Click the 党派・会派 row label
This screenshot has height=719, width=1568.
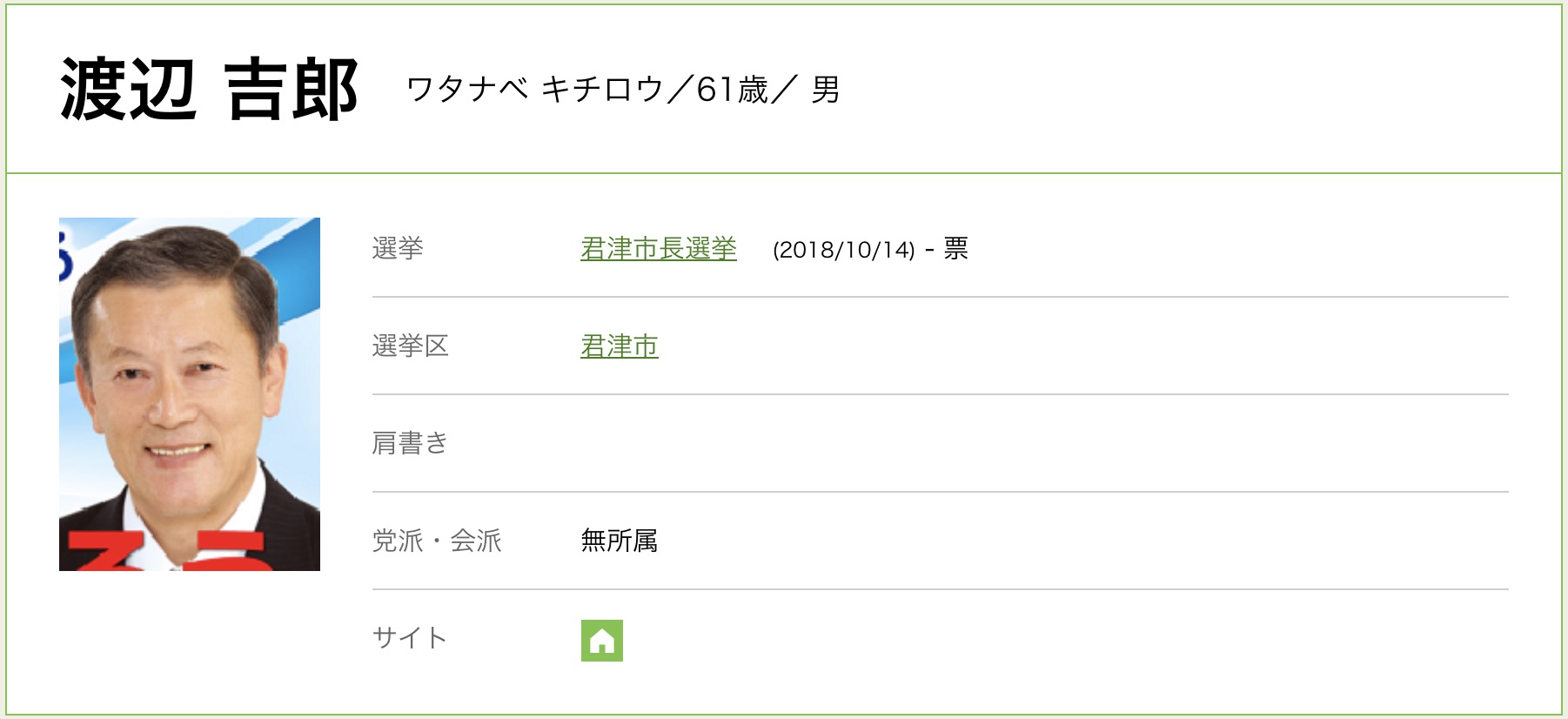[x=437, y=541]
